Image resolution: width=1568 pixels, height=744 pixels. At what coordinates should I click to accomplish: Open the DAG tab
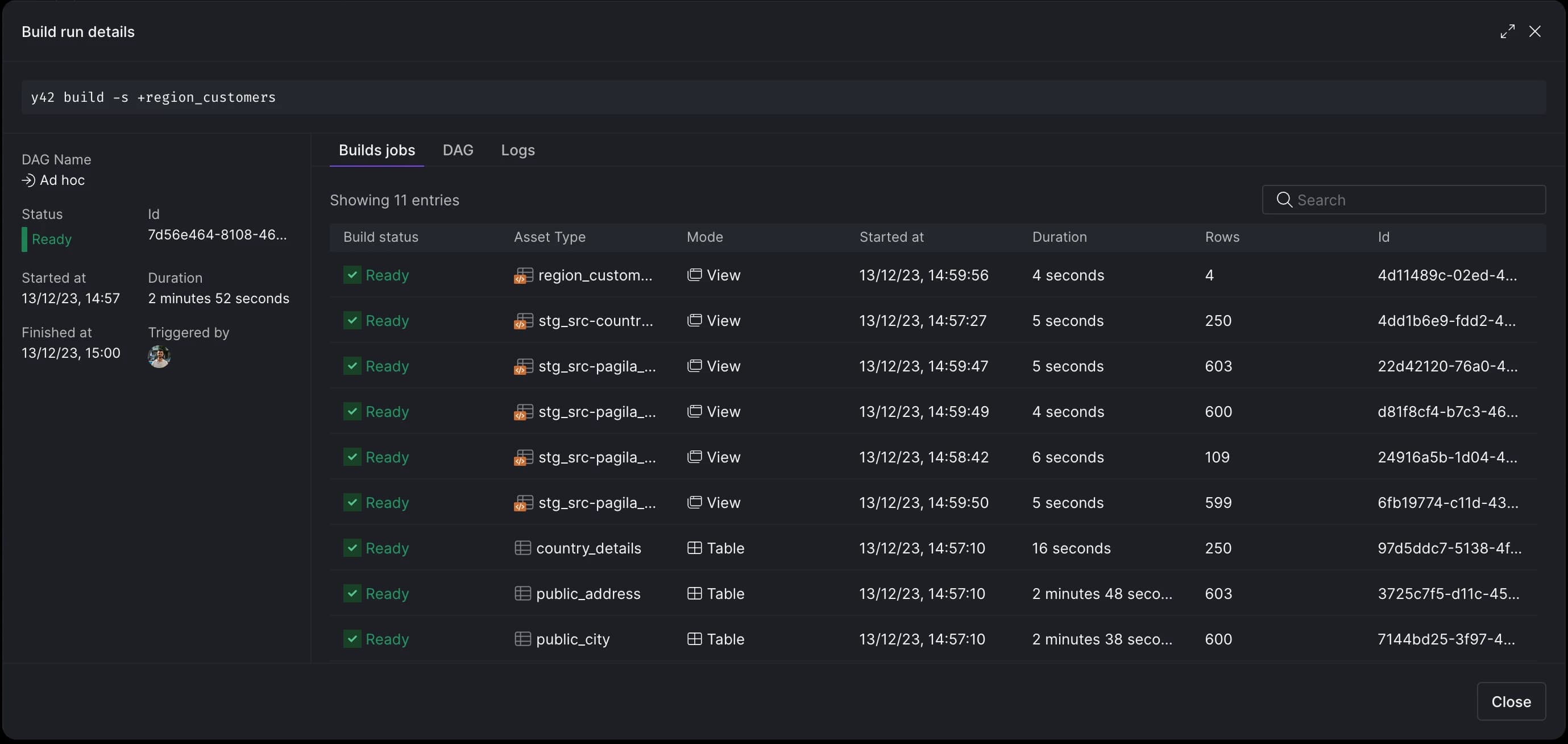click(458, 150)
